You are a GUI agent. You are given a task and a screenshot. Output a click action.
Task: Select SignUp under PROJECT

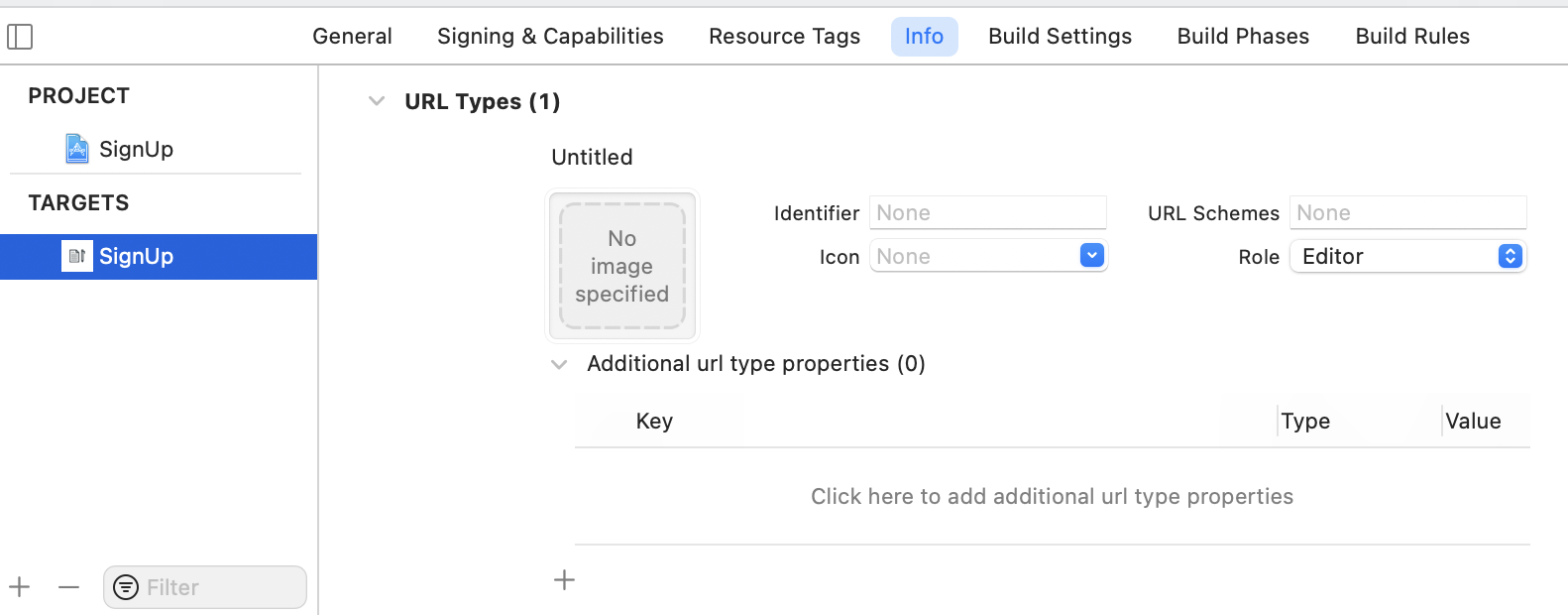[x=136, y=149]
